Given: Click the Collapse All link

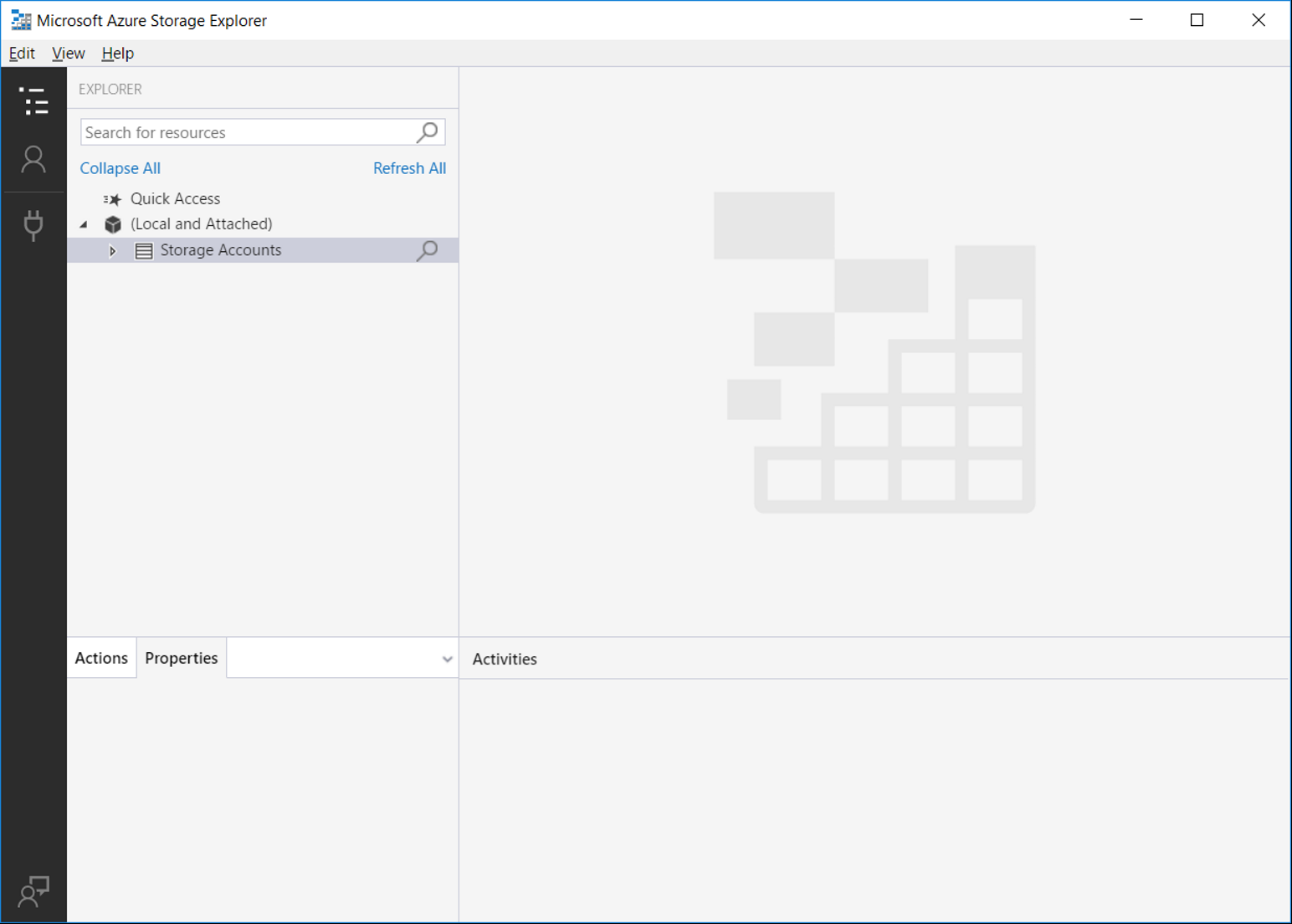Looking at the screenshot, I should point(120,168).
